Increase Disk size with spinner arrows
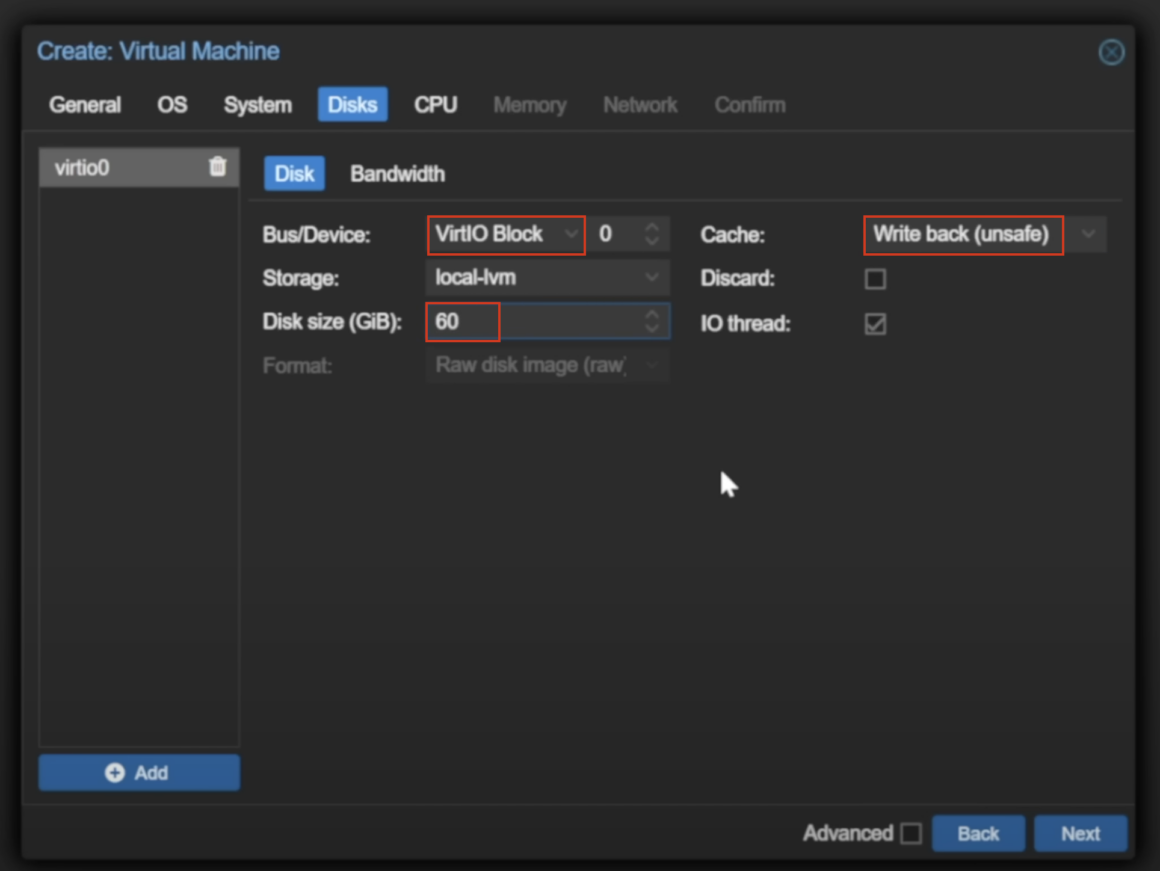The width and height of the screenshot is (1160, 871). (x=652, y=315)
